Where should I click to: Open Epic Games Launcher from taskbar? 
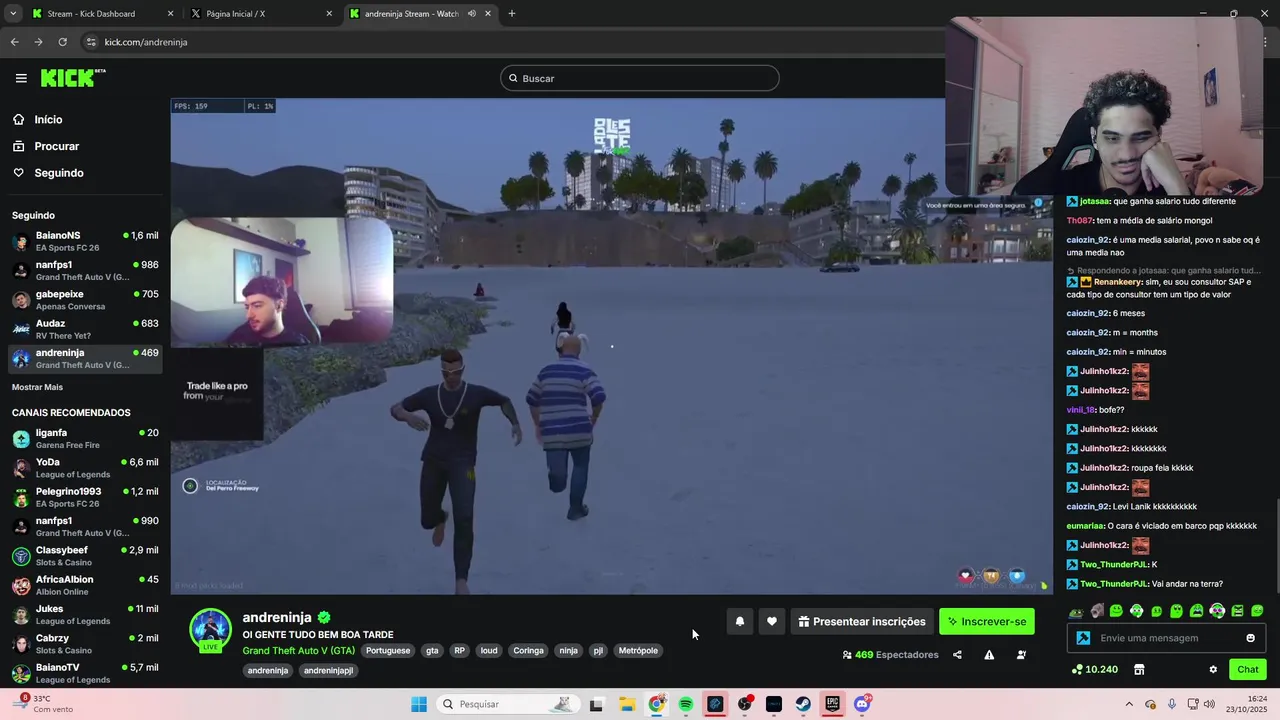[832, 704]
